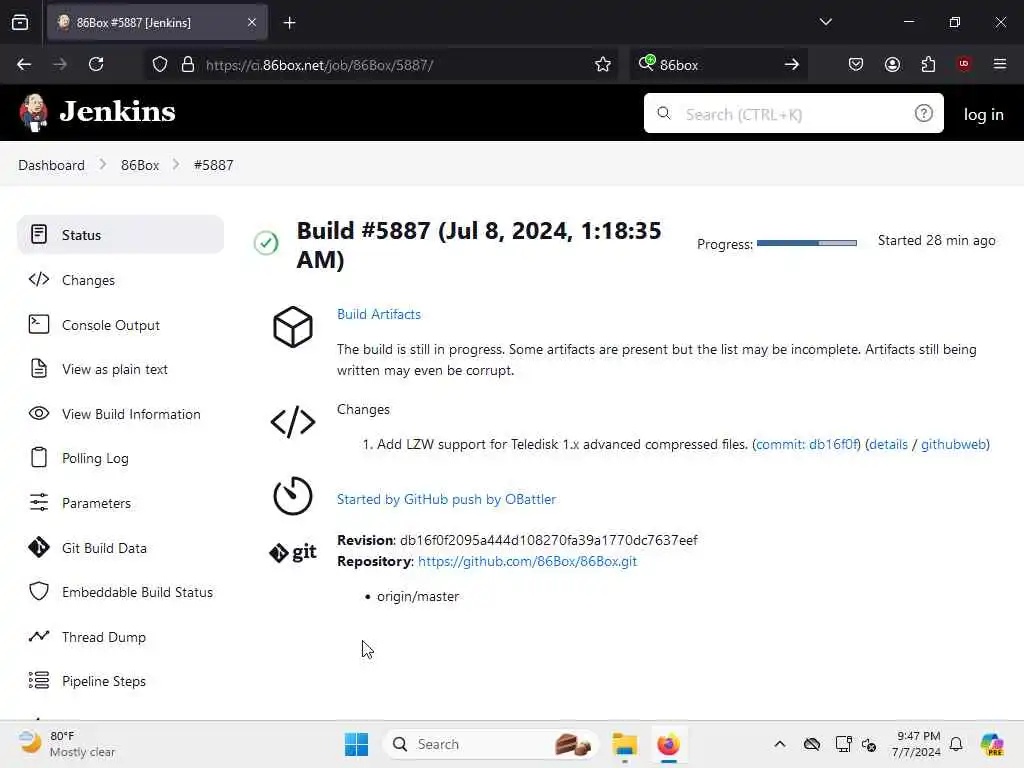Click Started by GitHub push by OBattler

tap(447, 500)
